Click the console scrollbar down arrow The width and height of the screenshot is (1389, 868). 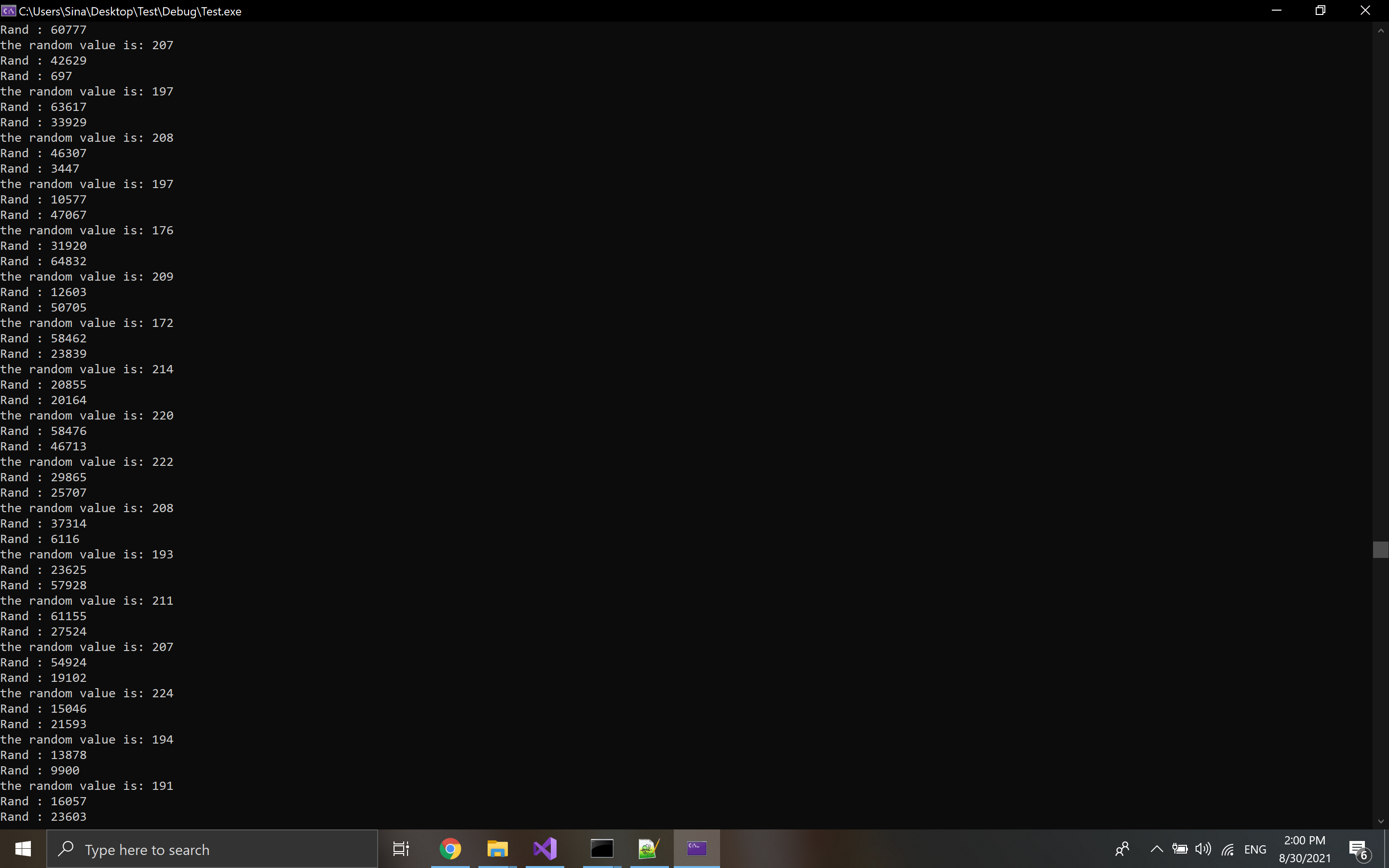click(1380, 821)
